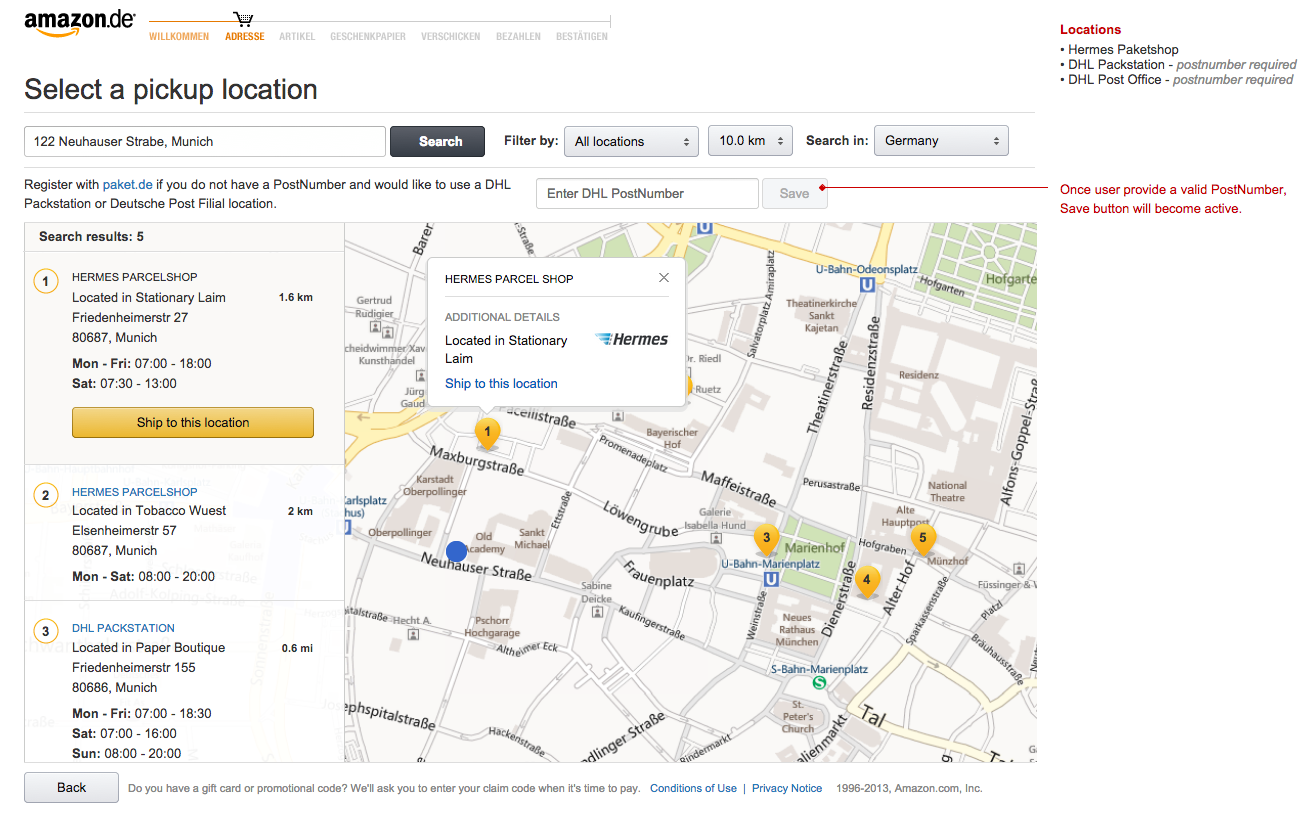Open Conditions of Use link
Image resolution: width=1306 pixels, height=840 pixels.
[x=693, y=788]
